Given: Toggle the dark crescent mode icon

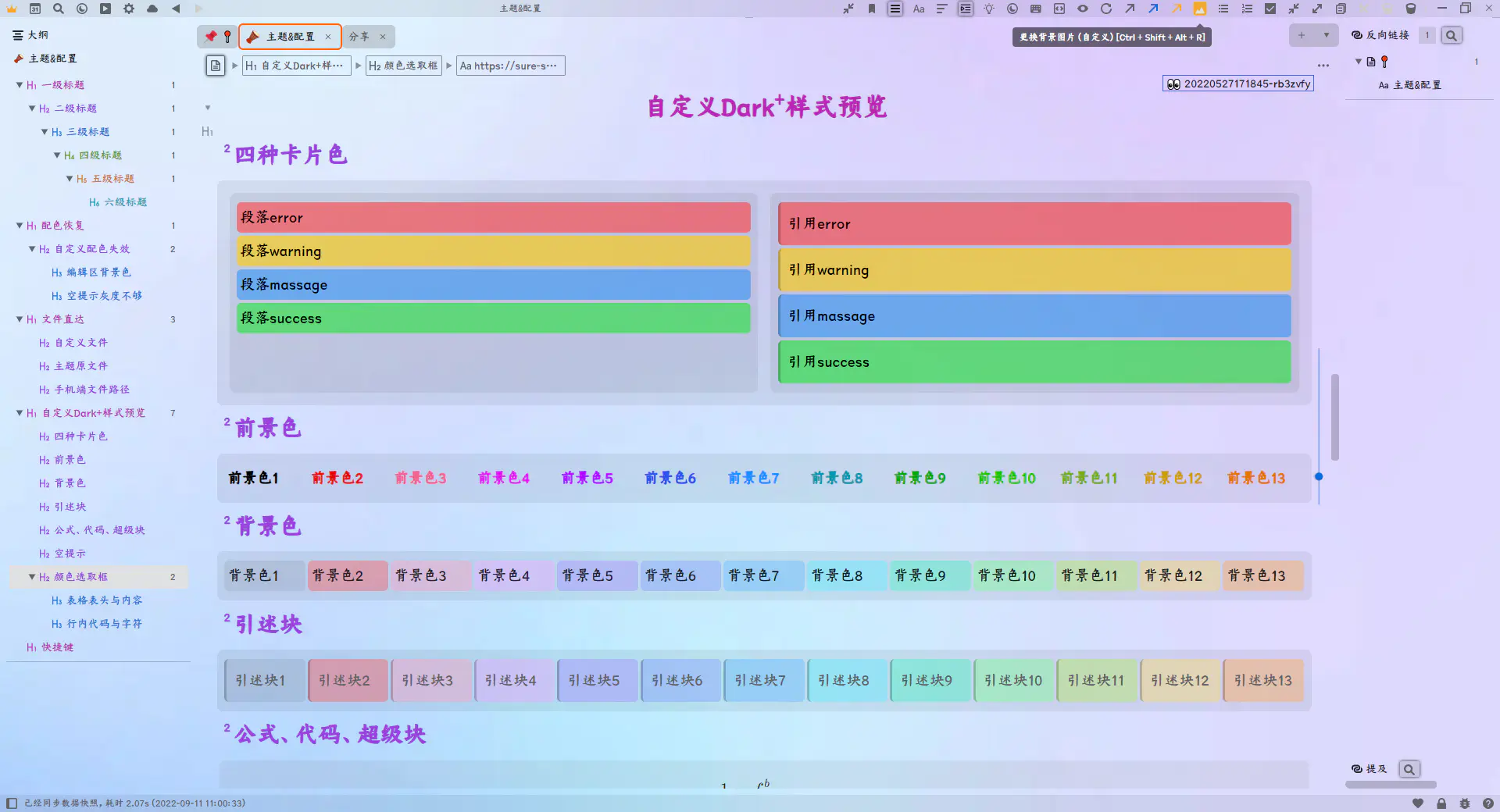Looking at the screenshot, I should coord(1012,9).
